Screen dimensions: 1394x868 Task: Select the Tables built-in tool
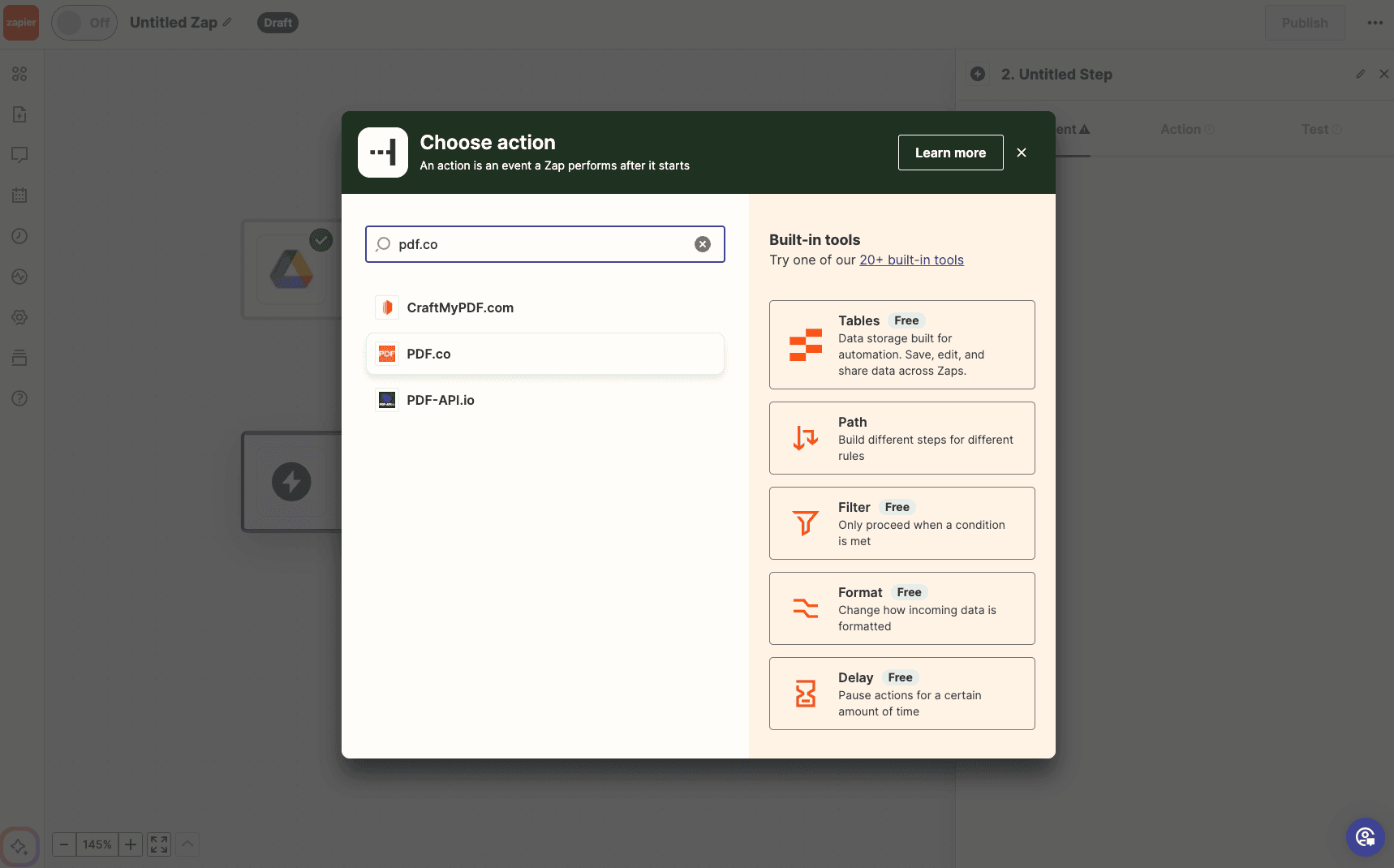pos(901,345)
